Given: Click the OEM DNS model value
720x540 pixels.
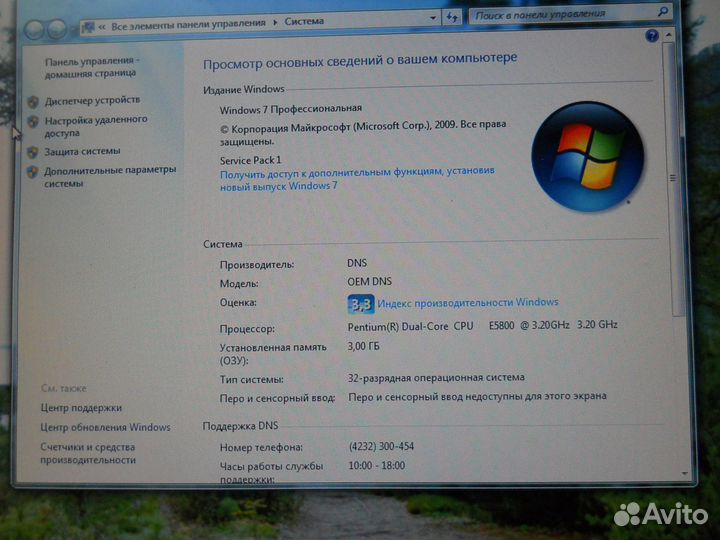Looking at the screenshot, I should pos(369,281).
